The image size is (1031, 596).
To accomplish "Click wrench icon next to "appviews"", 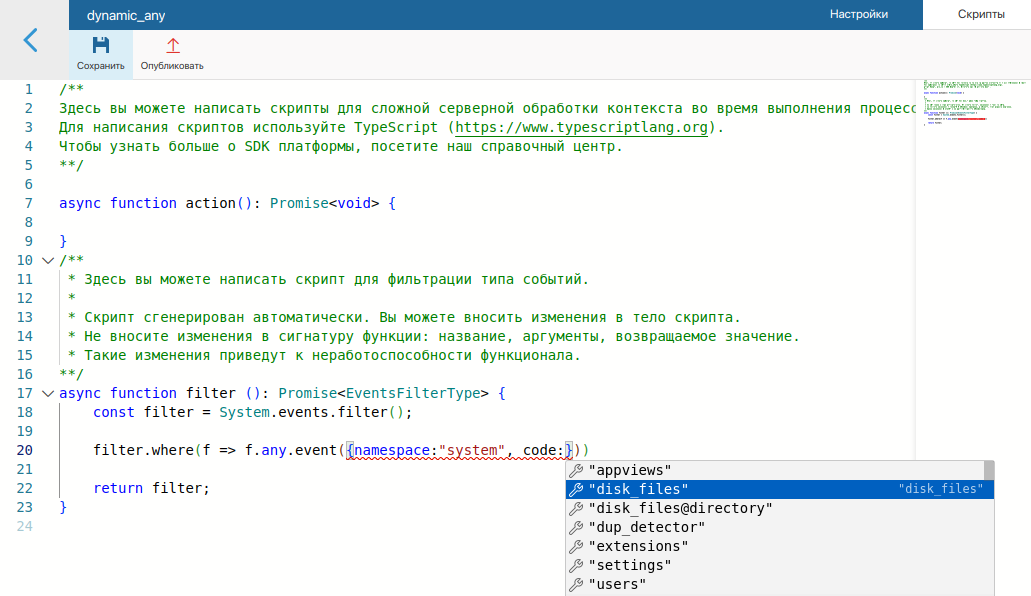I will coord(575,470).
